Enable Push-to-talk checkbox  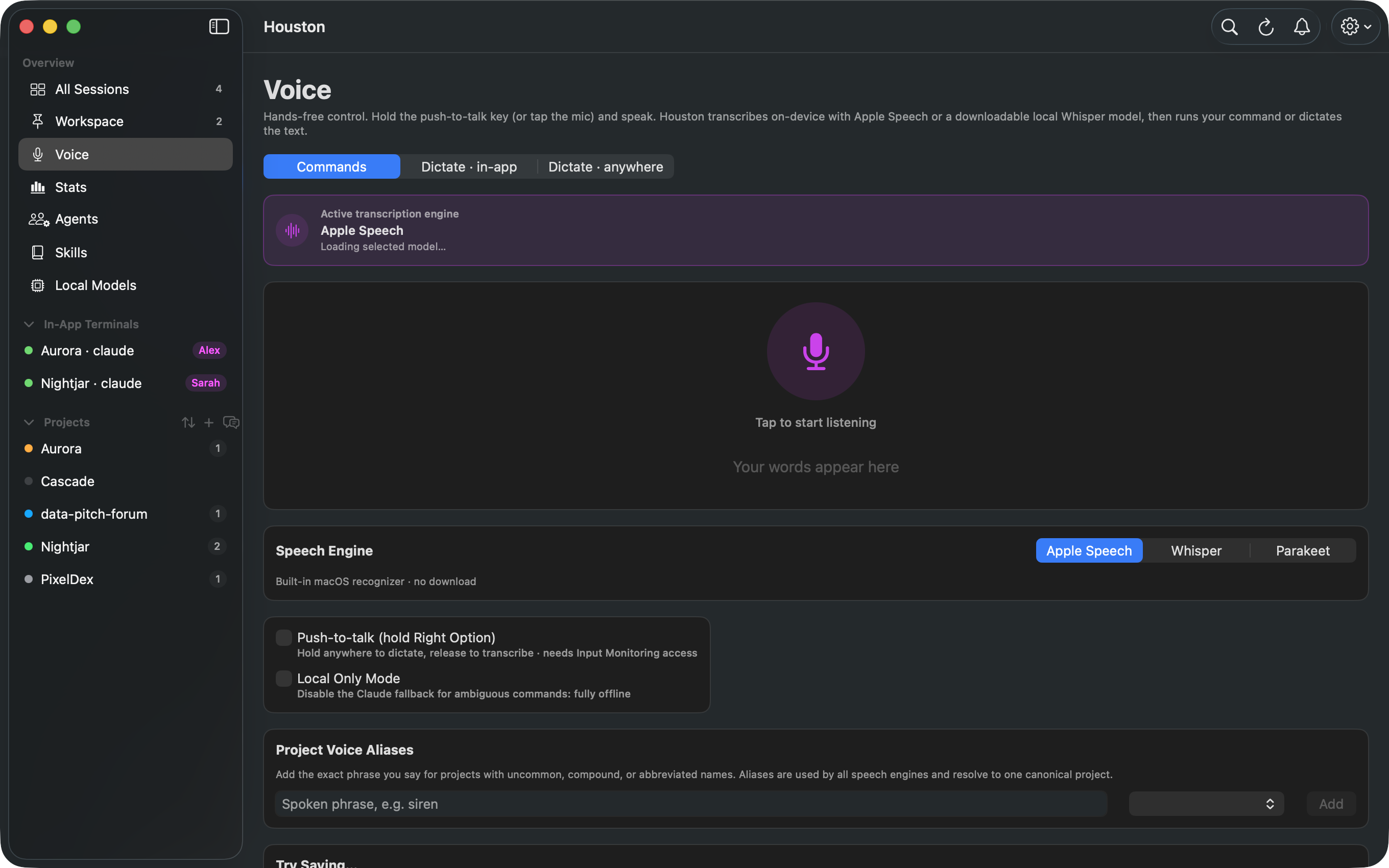click(x=283, y=638)
